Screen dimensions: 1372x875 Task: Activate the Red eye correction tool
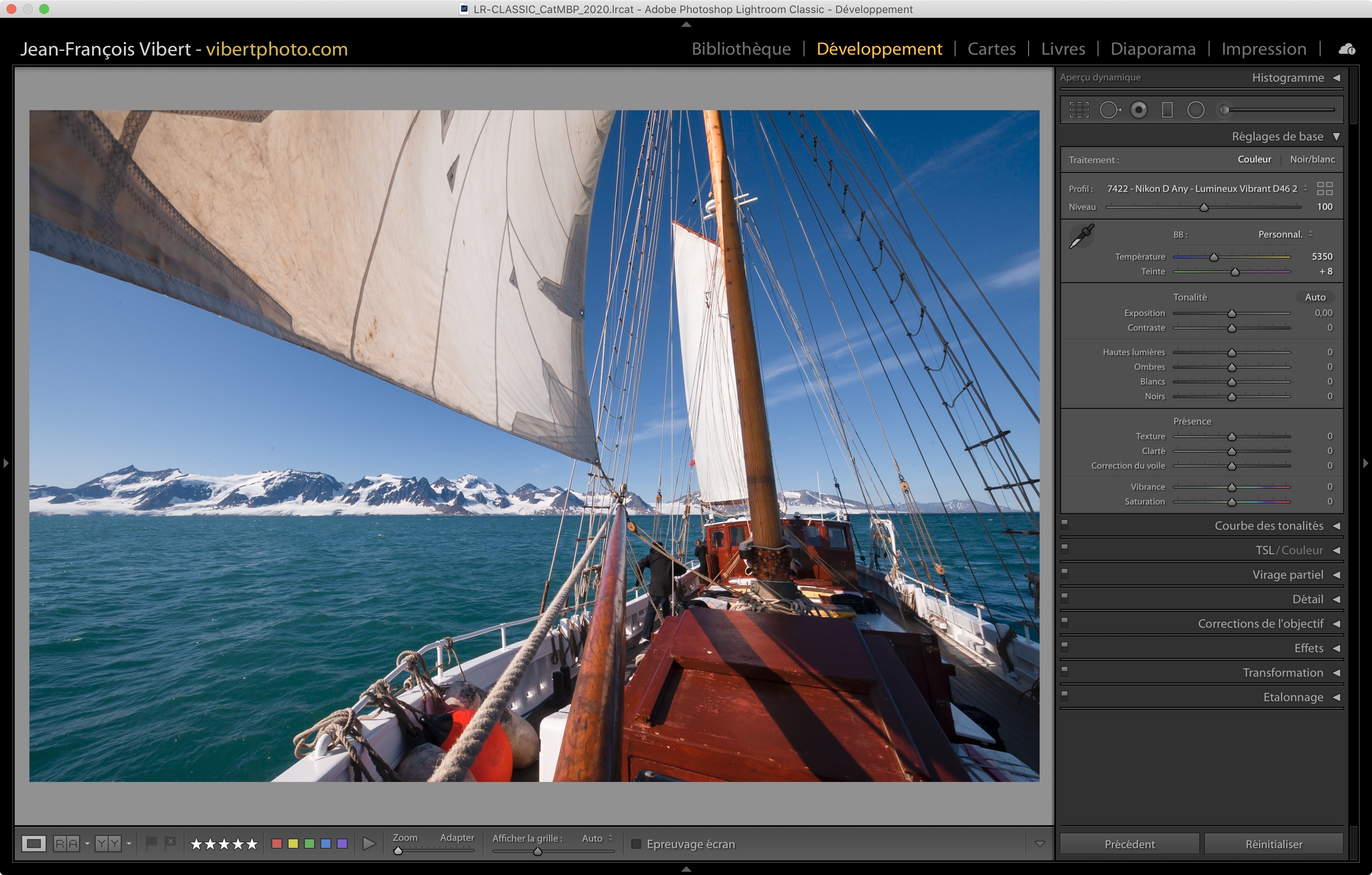point(1138,110)
